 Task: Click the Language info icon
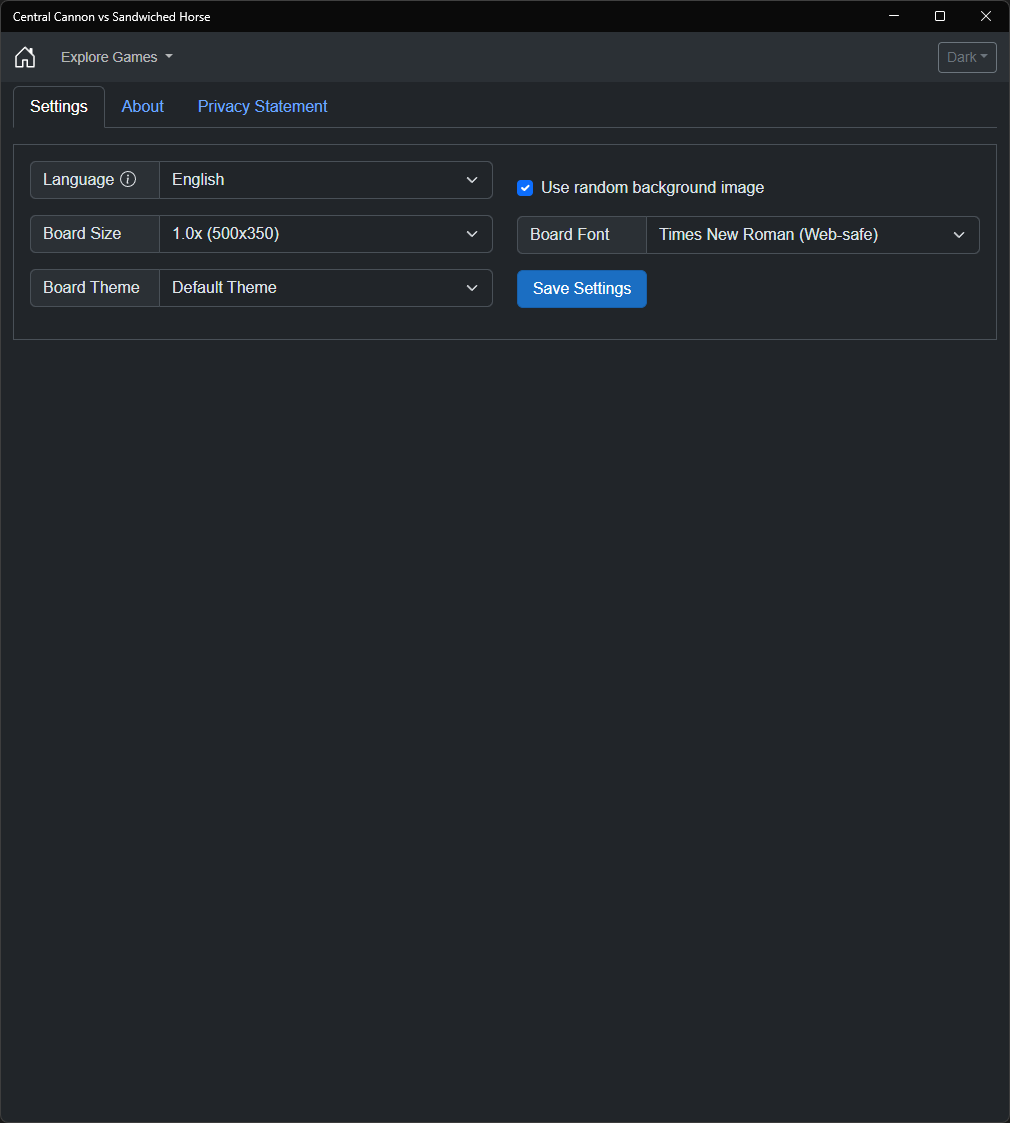pos(128,179)
